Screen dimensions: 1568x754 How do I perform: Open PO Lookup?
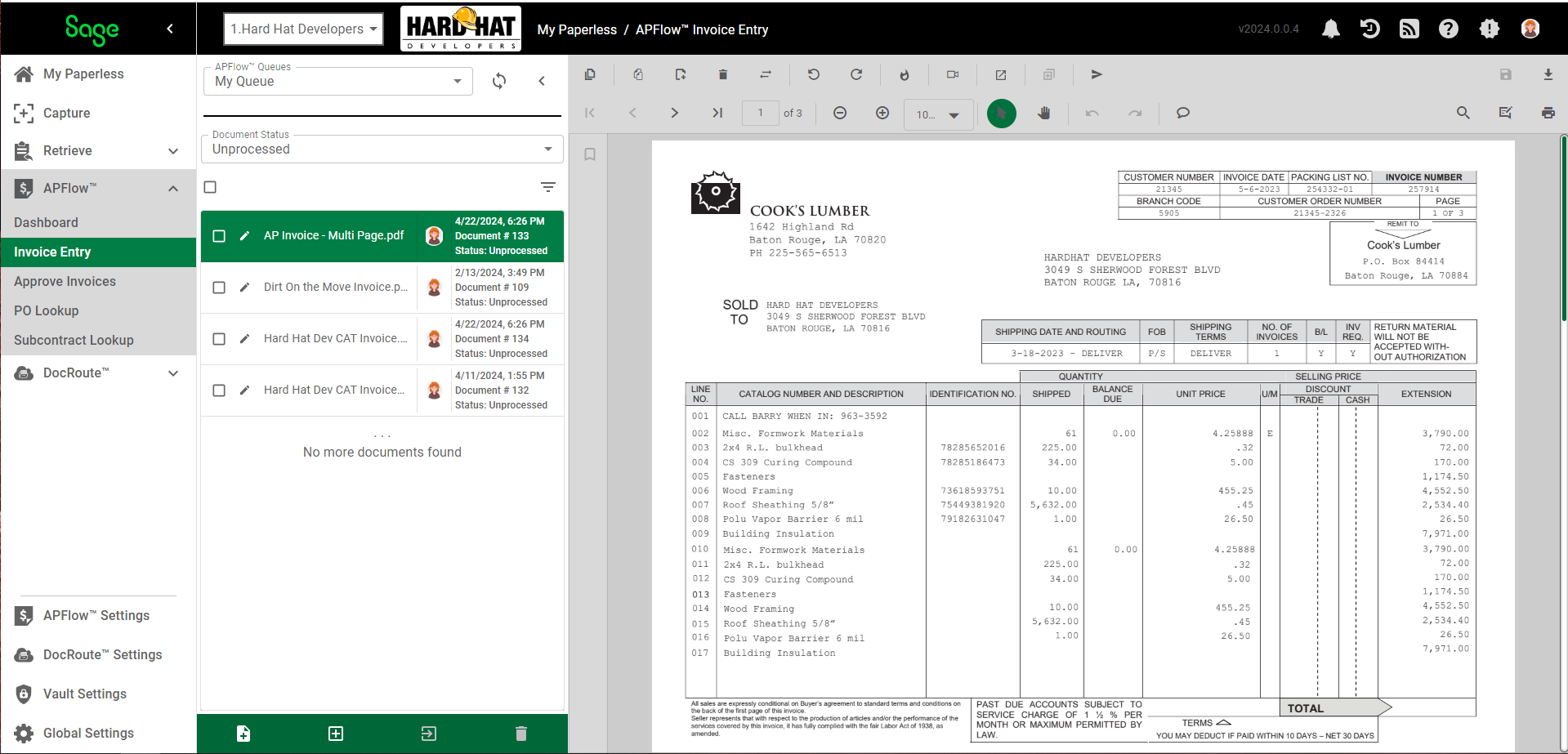tap(98, 310)
